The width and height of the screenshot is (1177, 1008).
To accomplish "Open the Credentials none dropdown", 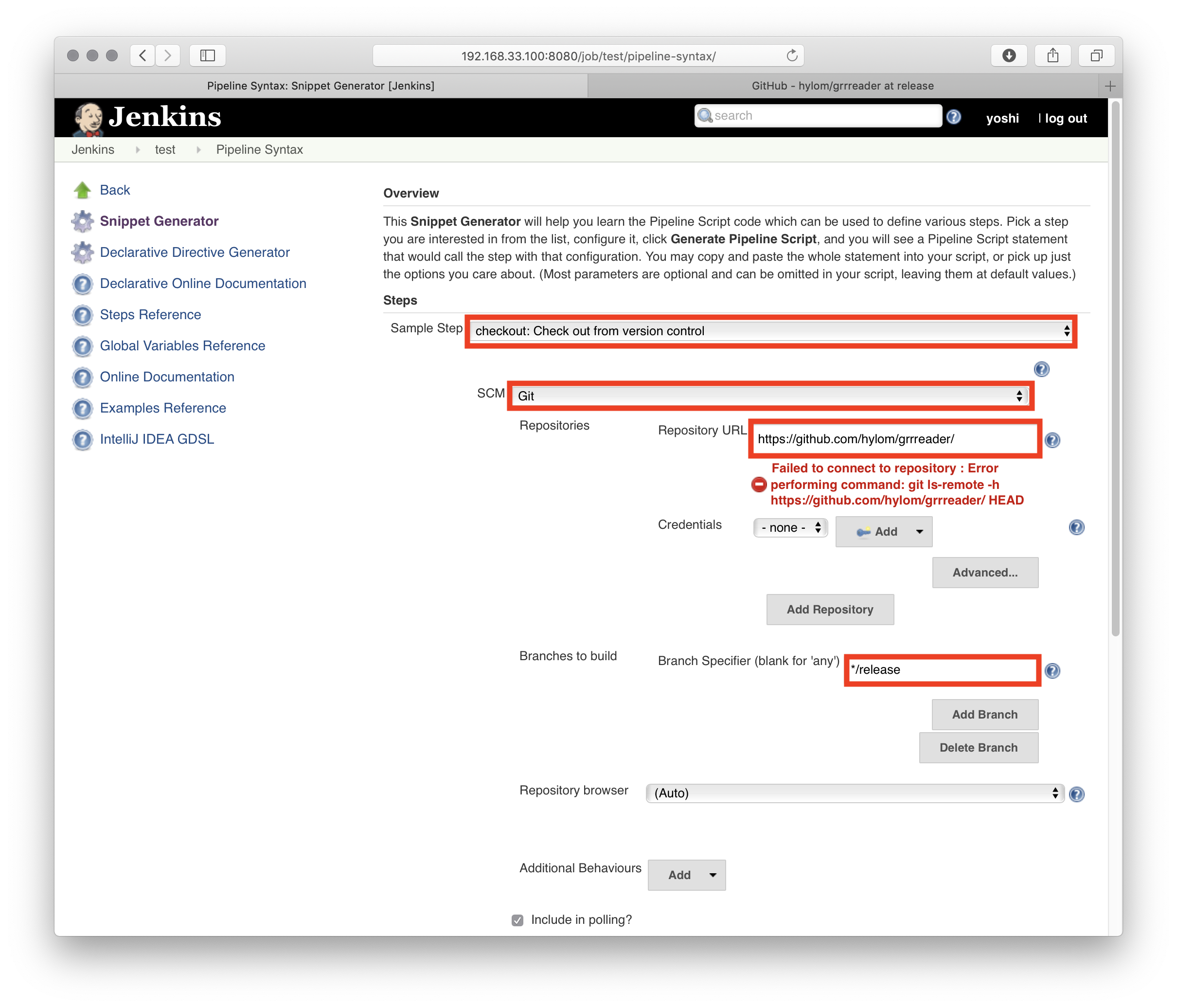I will click(790, 528).
